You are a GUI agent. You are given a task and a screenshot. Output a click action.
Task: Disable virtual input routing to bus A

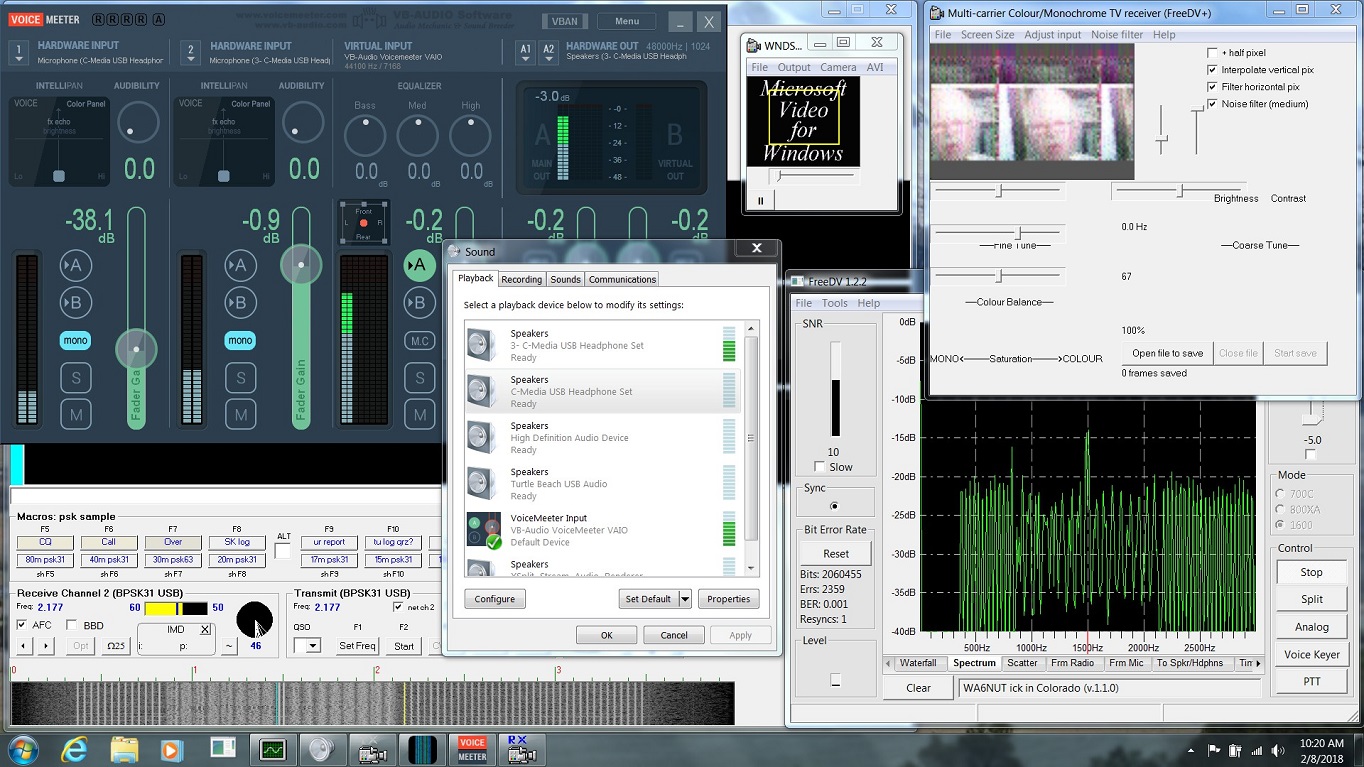click(x=419, y=265)
